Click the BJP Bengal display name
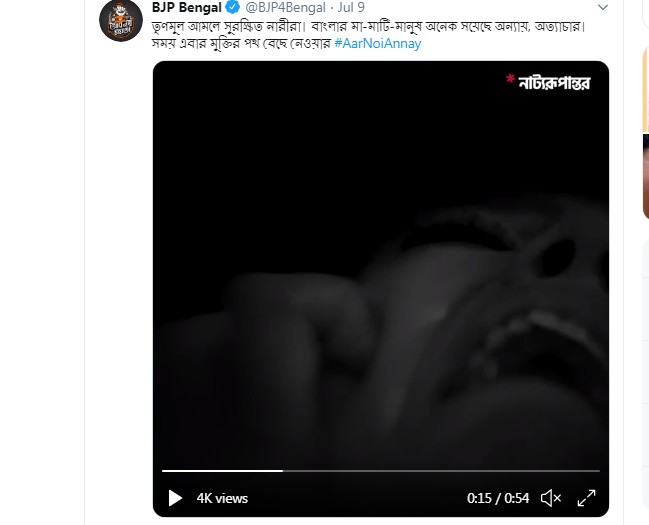The height and width of the screenshot is (525, 649). (187, 7)
